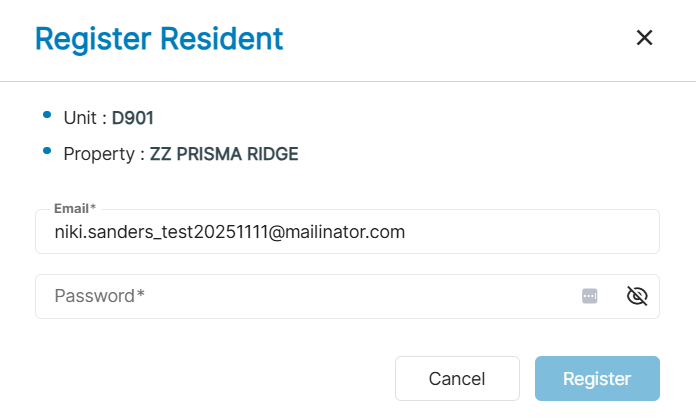
Task: Click the "Property :" label text
Action: (104, 154)
